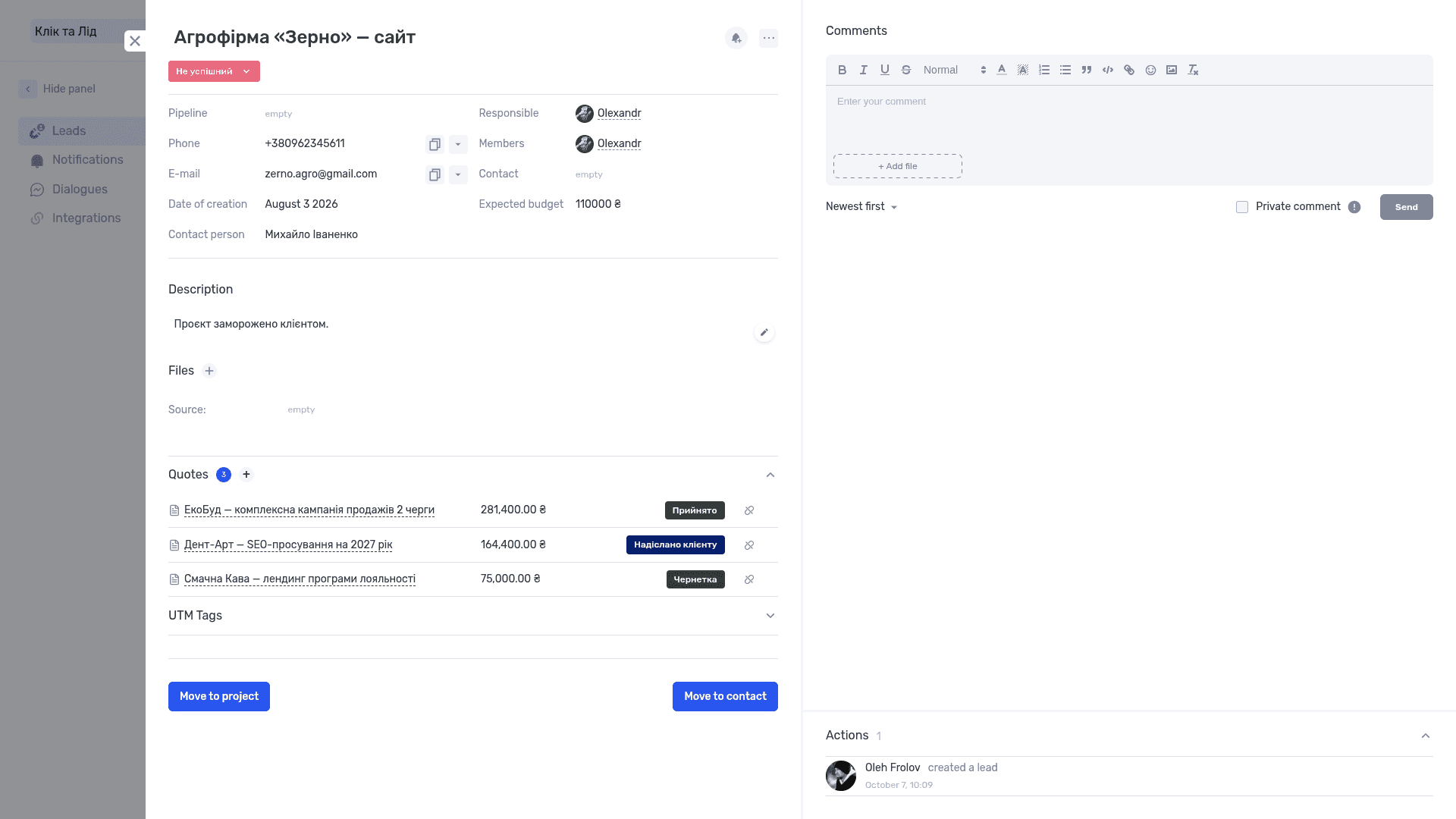Open the three-dot more options menu

pyautogui.click(x=769, y=38)
